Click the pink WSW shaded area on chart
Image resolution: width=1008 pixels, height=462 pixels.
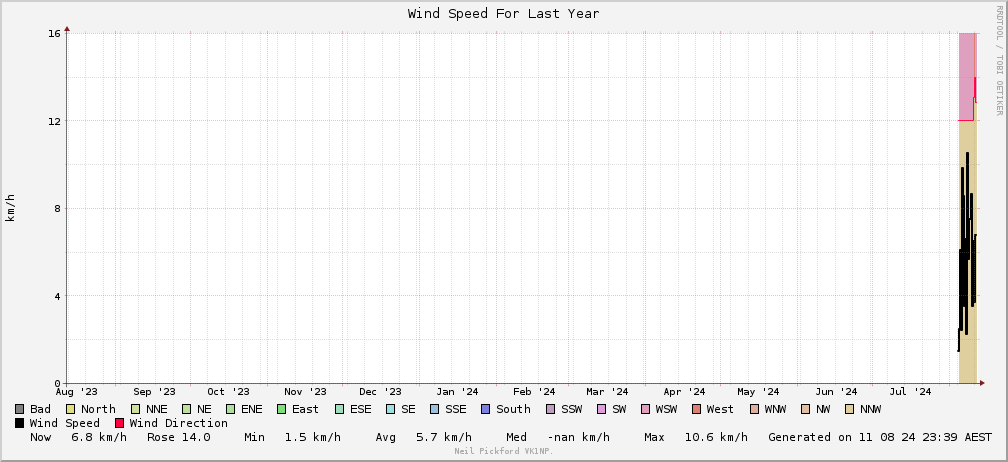[x=966, y=76]
